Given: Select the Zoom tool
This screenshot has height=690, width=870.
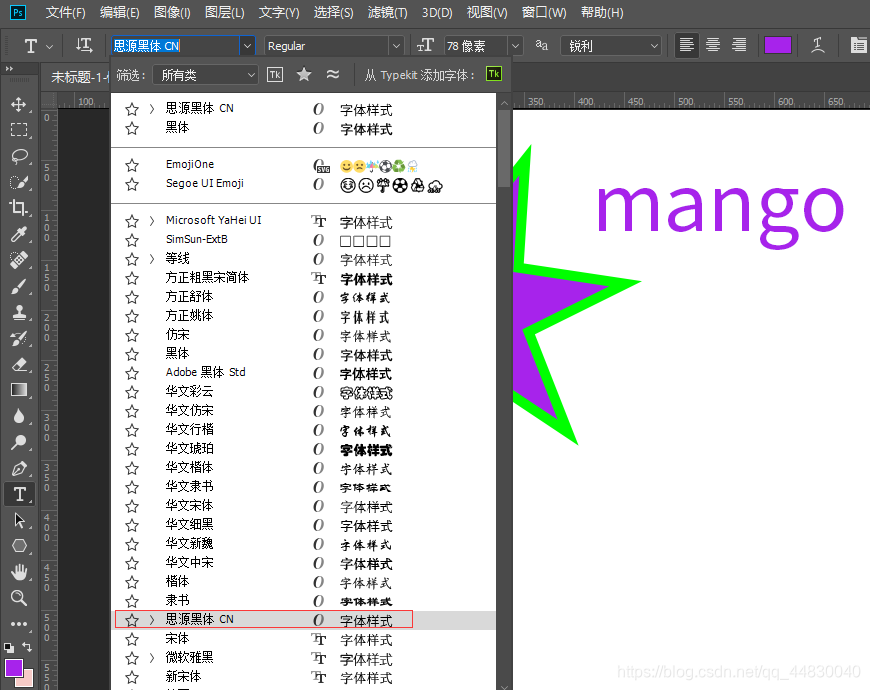Looking at the screenshot, I should tap(19, 598).
